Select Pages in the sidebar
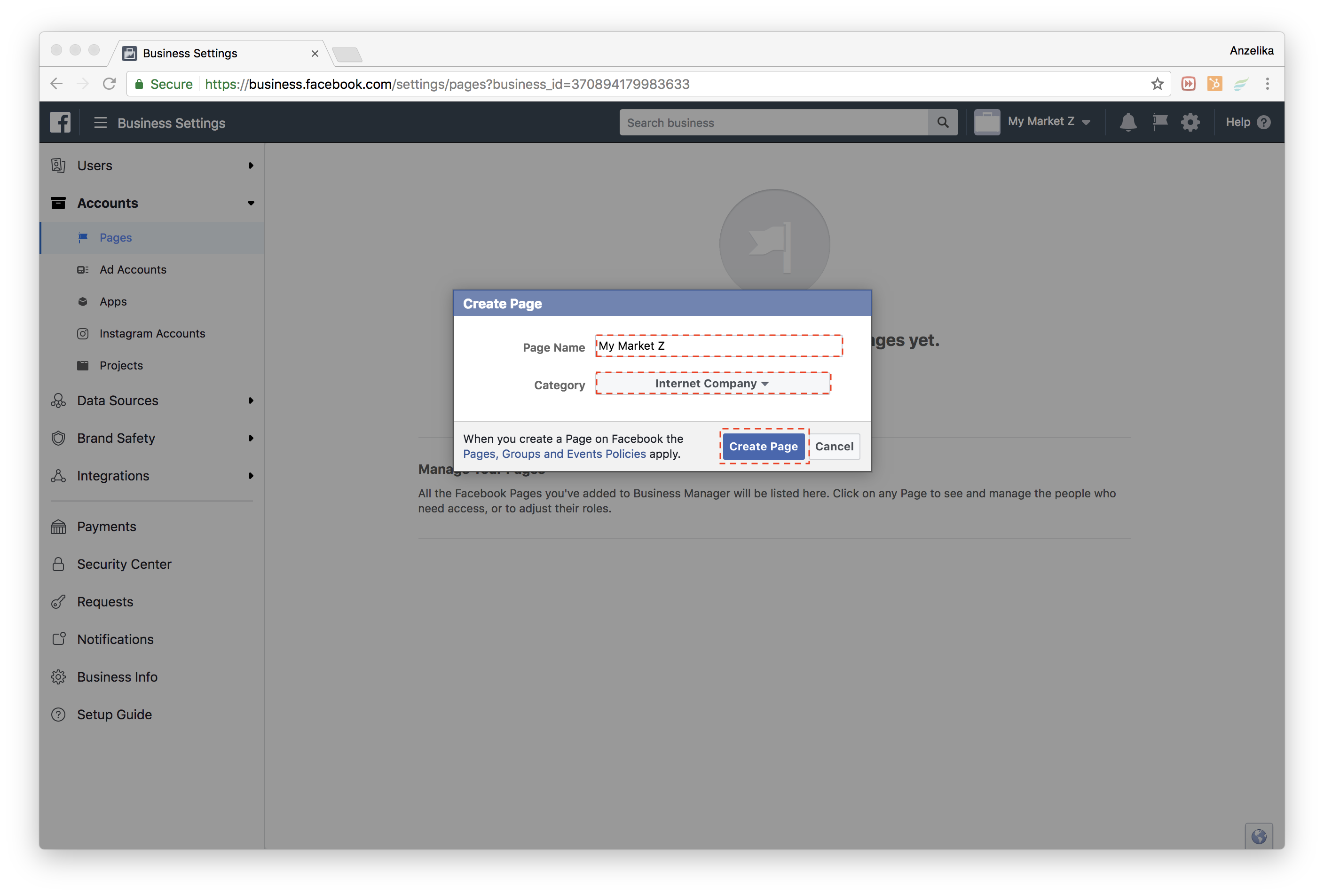This screenshot has width=1324, height=896. coord(152,237)
